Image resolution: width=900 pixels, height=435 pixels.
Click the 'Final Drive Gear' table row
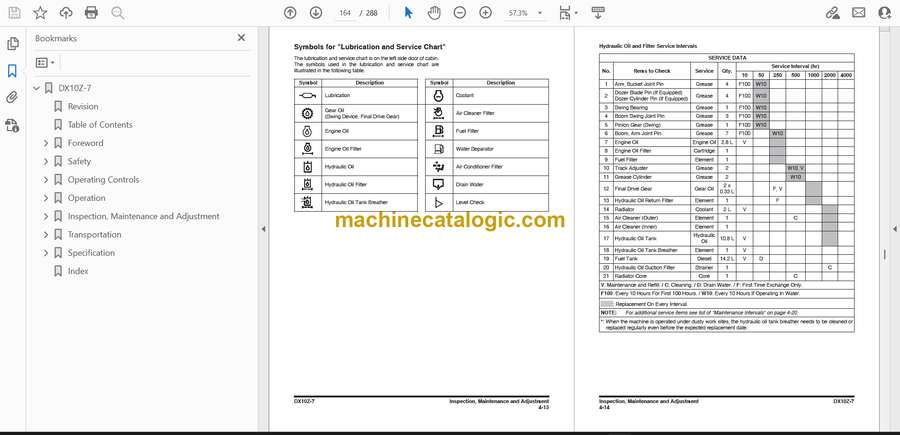[727, 188]
